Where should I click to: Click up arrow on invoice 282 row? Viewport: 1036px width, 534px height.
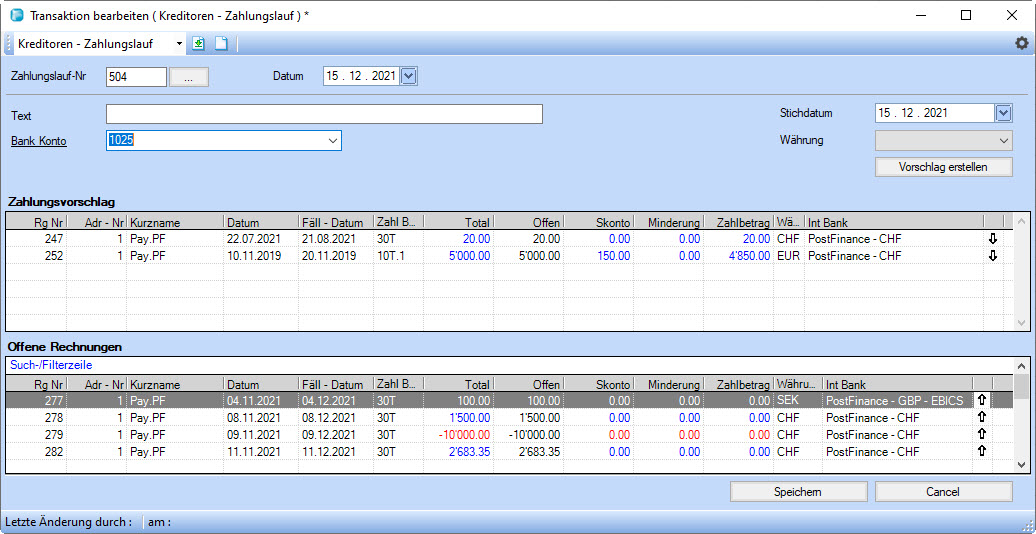click(981, 452)
